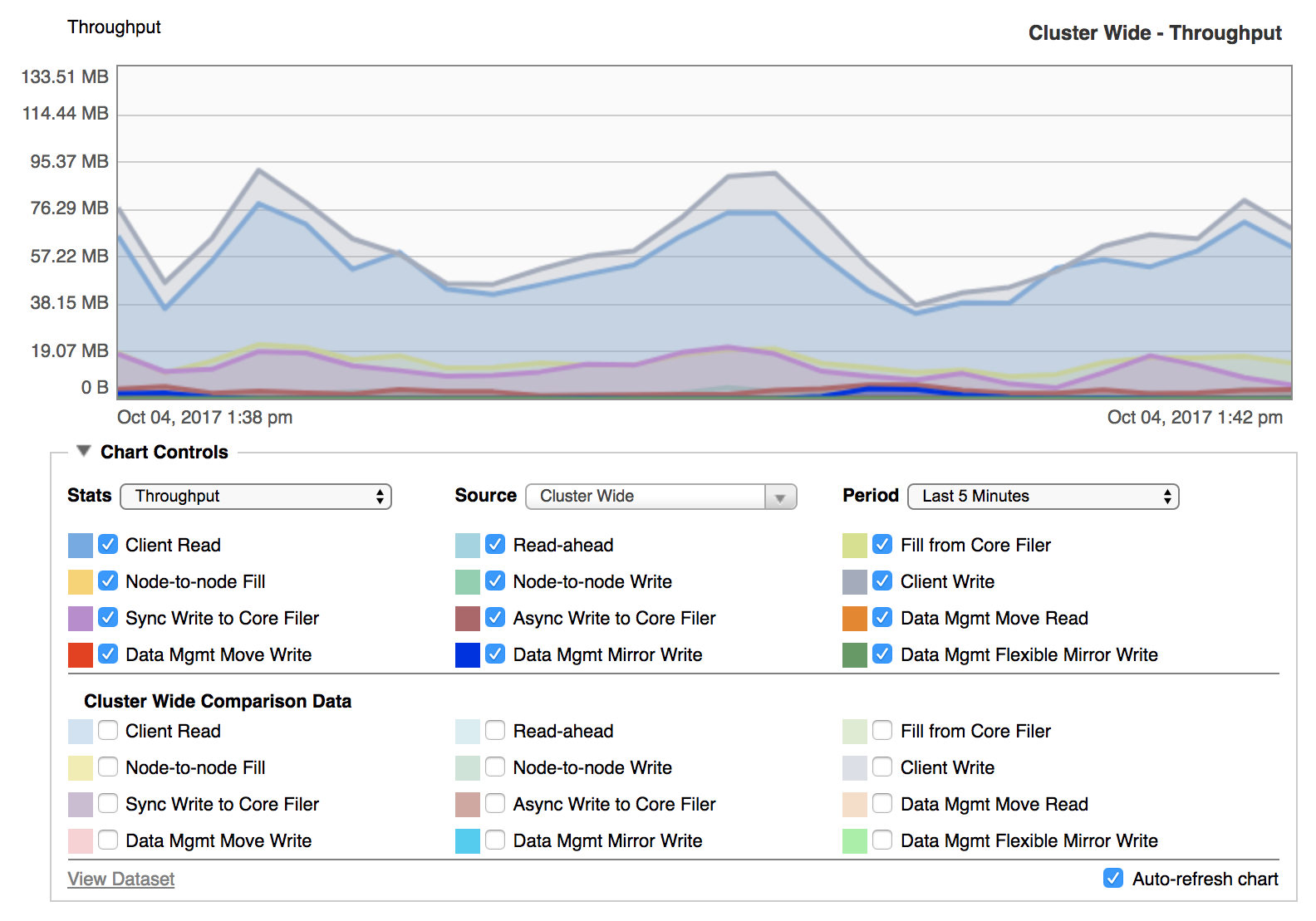Click the 114.44 MB axis label

pyautogui.click(x=66, y=113)
